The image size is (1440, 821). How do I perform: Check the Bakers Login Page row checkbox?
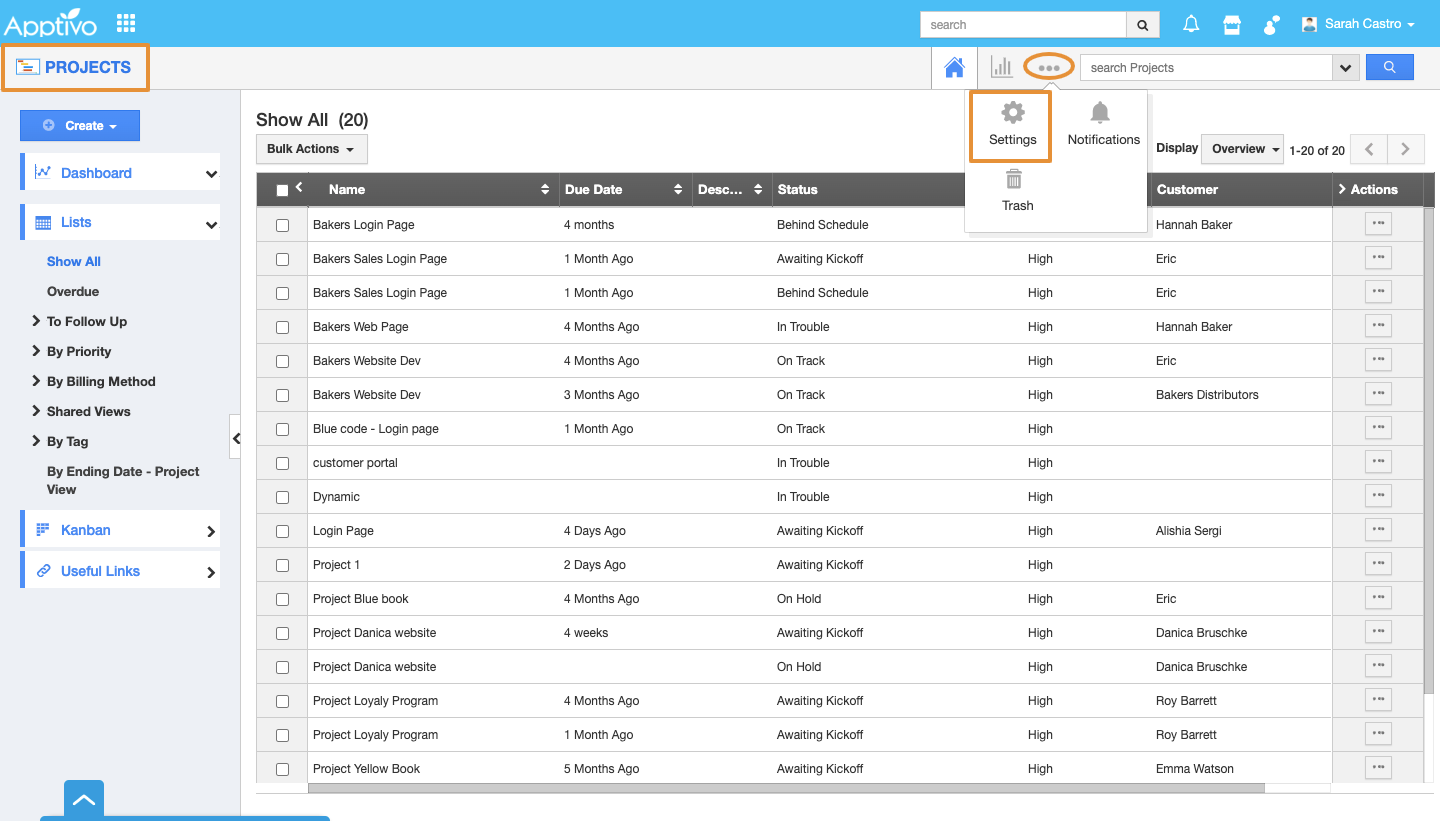coord(282,225)
